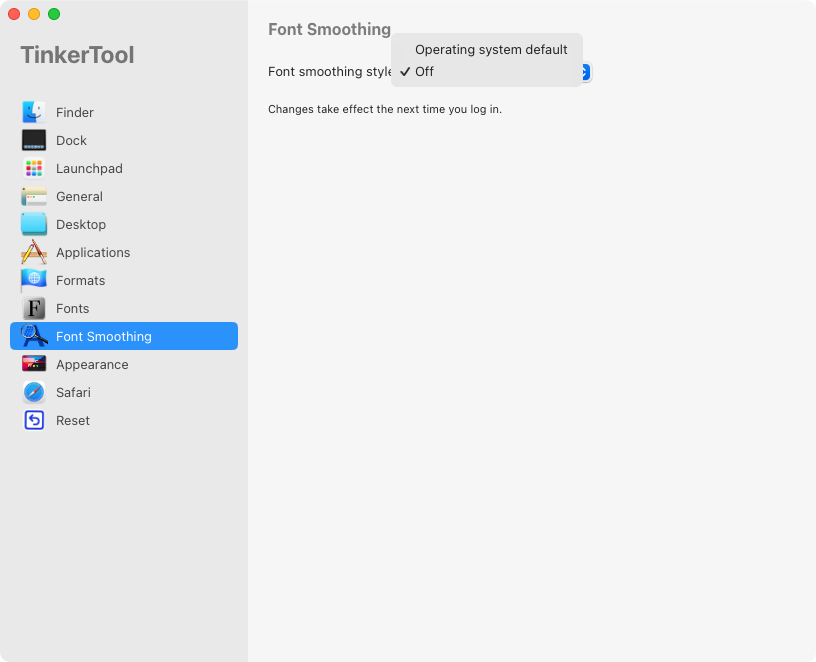The width and height of the screenshot is (816, 662).
Task: Click the Dock icon in sidebar
Action: [x=34, y=141]
